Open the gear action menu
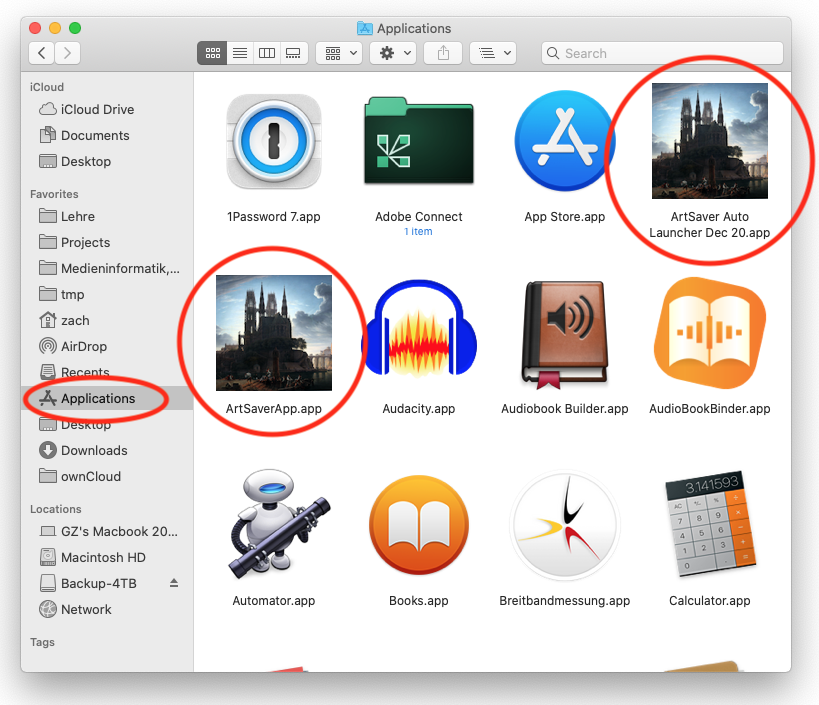The width and height of the screenshot is (819, 705). [393, 53]
